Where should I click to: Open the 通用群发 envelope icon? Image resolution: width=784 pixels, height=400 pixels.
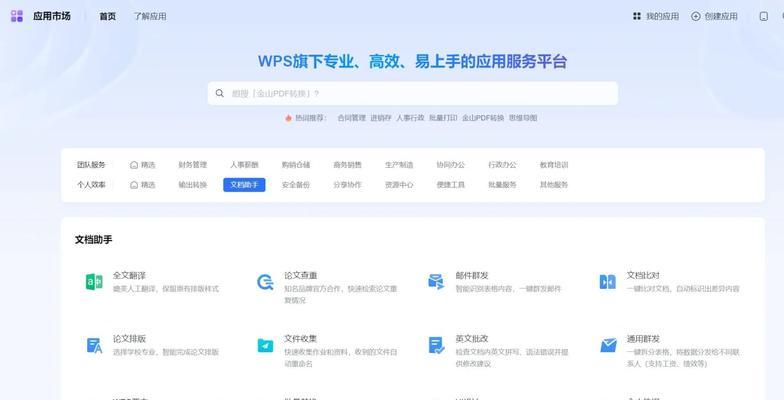pos(608,346)
